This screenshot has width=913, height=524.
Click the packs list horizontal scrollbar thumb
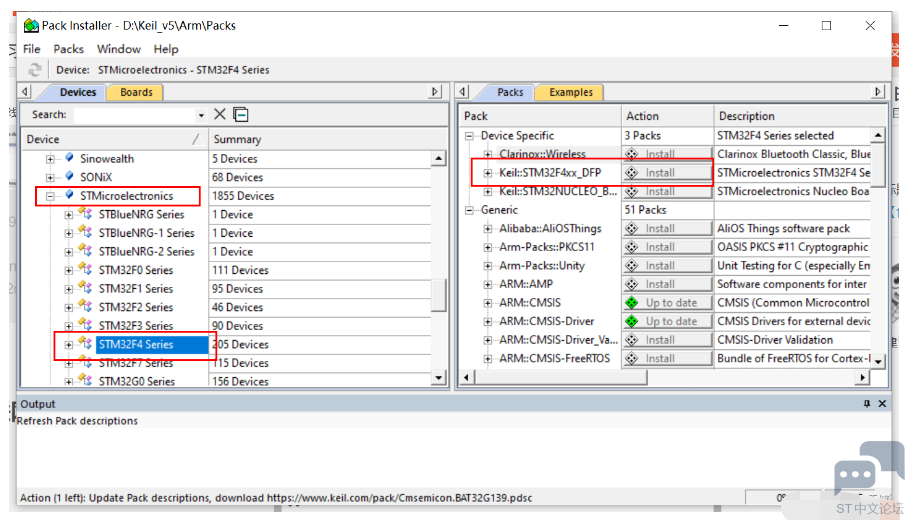pyautogui.click(x=561, y=378)
